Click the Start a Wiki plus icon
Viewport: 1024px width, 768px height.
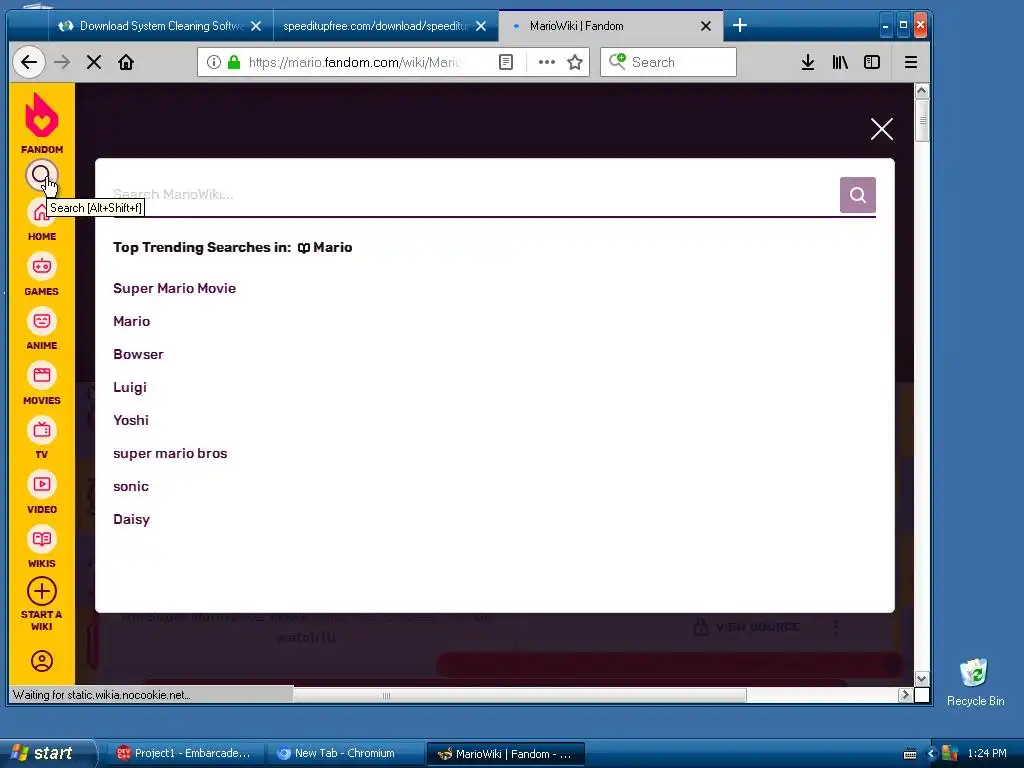[42, 592]
